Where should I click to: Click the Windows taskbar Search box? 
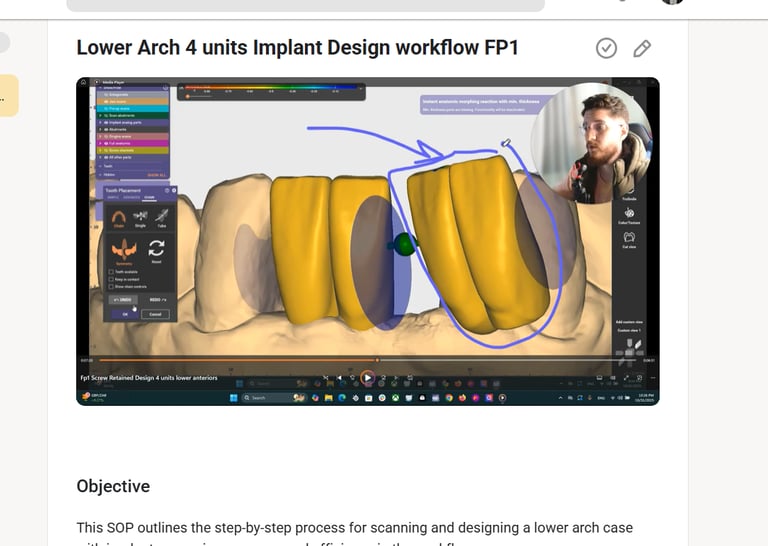pyautogui.click(x=274, y=398)
